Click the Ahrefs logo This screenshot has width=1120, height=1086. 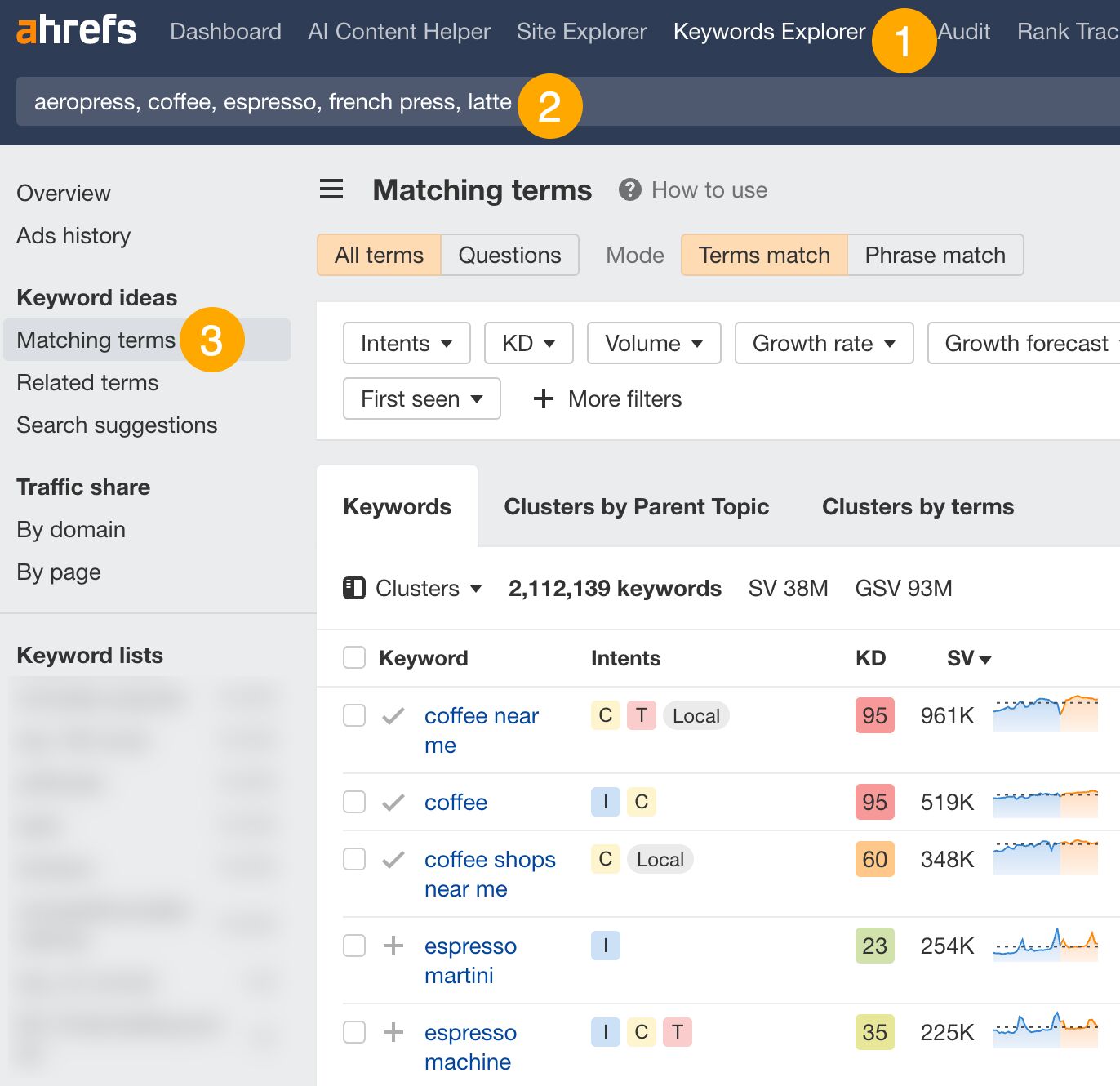pyautogui.click(x=76, y=31)
